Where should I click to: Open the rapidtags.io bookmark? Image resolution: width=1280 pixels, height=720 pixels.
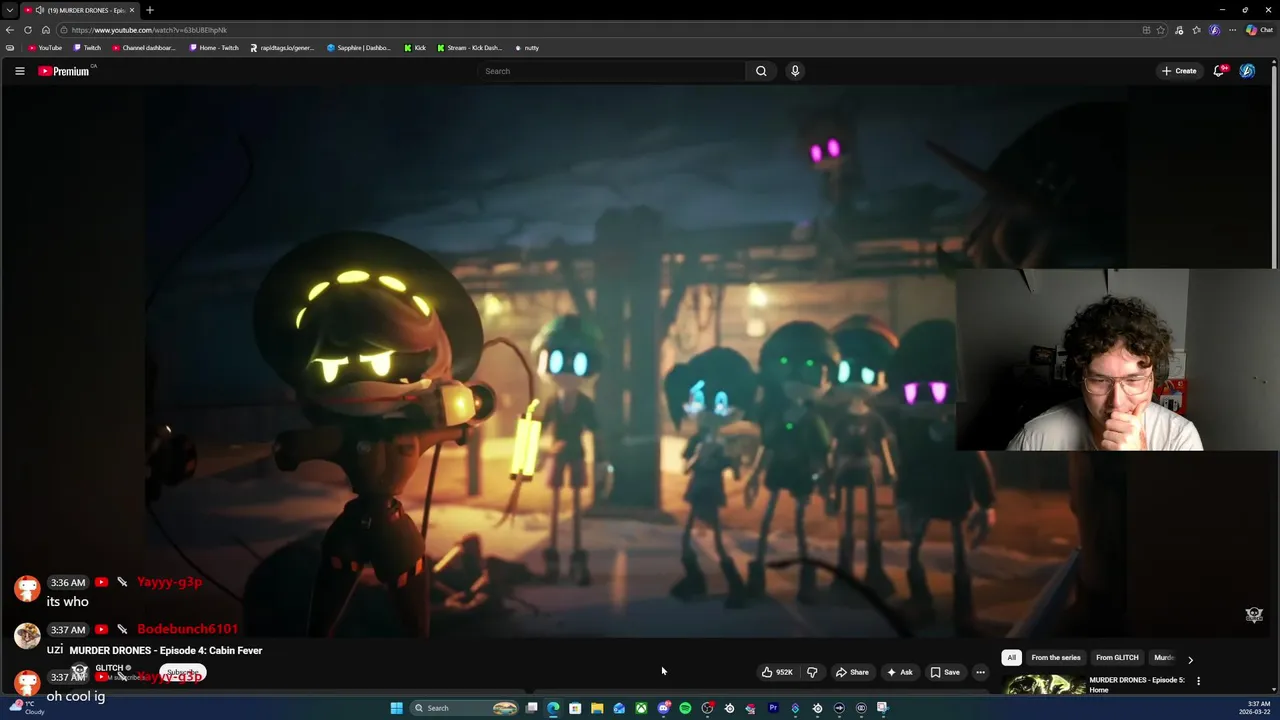282,48
